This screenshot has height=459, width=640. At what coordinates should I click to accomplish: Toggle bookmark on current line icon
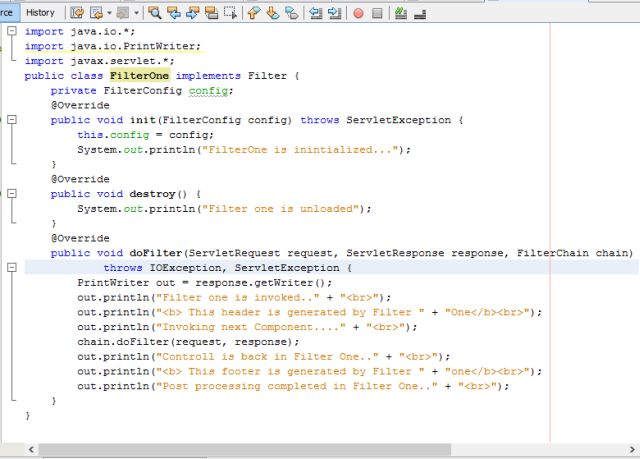pos(291,13)
